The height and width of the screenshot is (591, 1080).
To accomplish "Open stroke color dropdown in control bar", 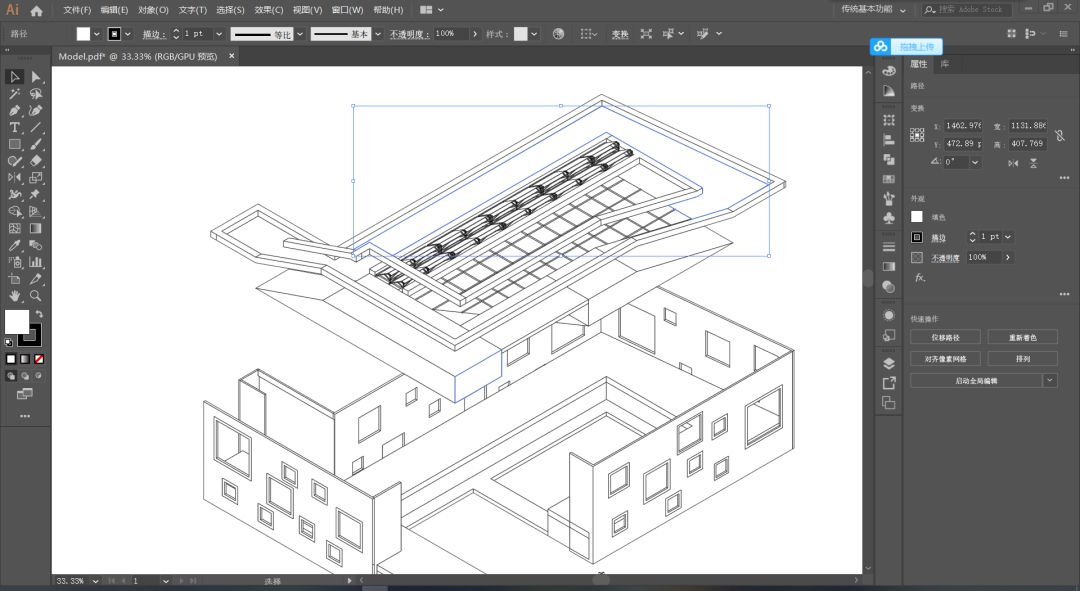I will coord(127,34).
